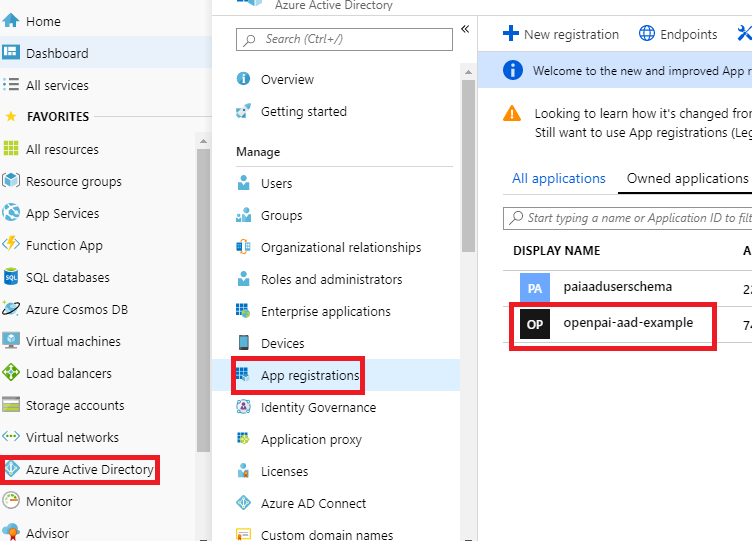
Task: Click the Home icon in left sidebar
Action: [x=11, y=21]
